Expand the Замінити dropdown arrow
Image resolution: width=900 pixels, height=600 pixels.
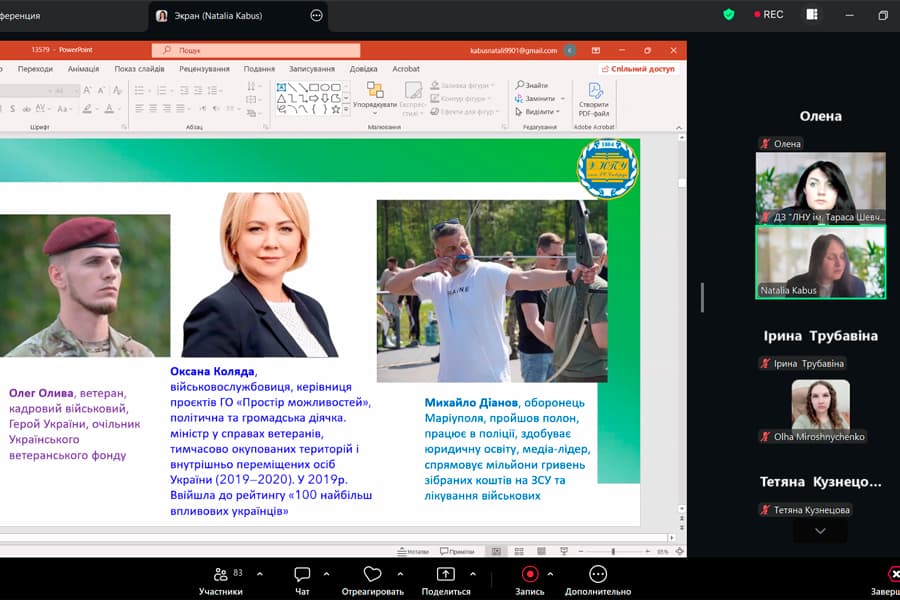563,99
